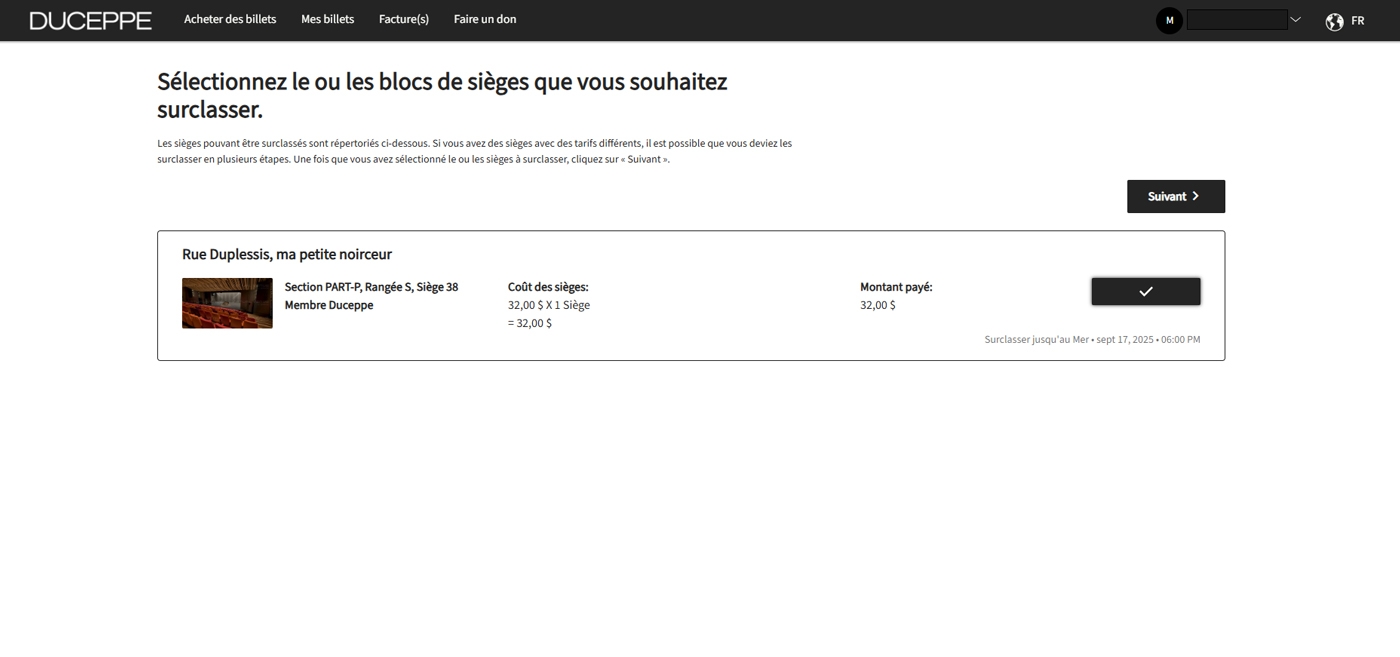Screen dimensions: 1400x657
Task: Open the redacted account name menu
Action: [1236, 20]
